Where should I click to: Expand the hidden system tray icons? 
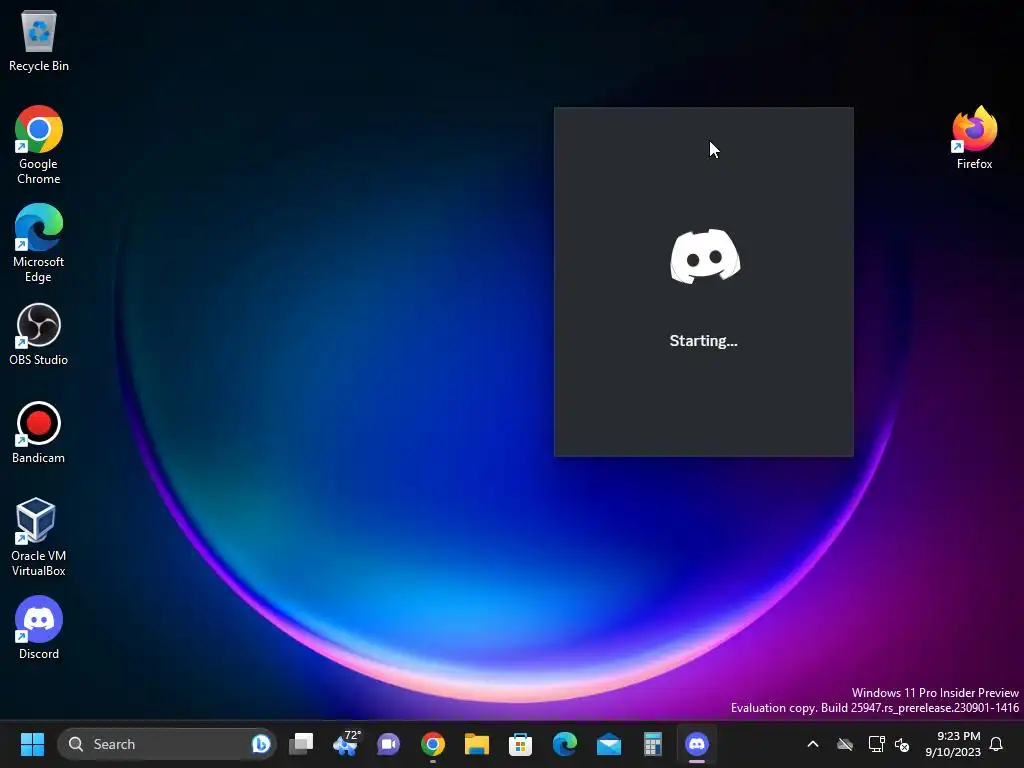pyautogui.click(x=813, y=744)
